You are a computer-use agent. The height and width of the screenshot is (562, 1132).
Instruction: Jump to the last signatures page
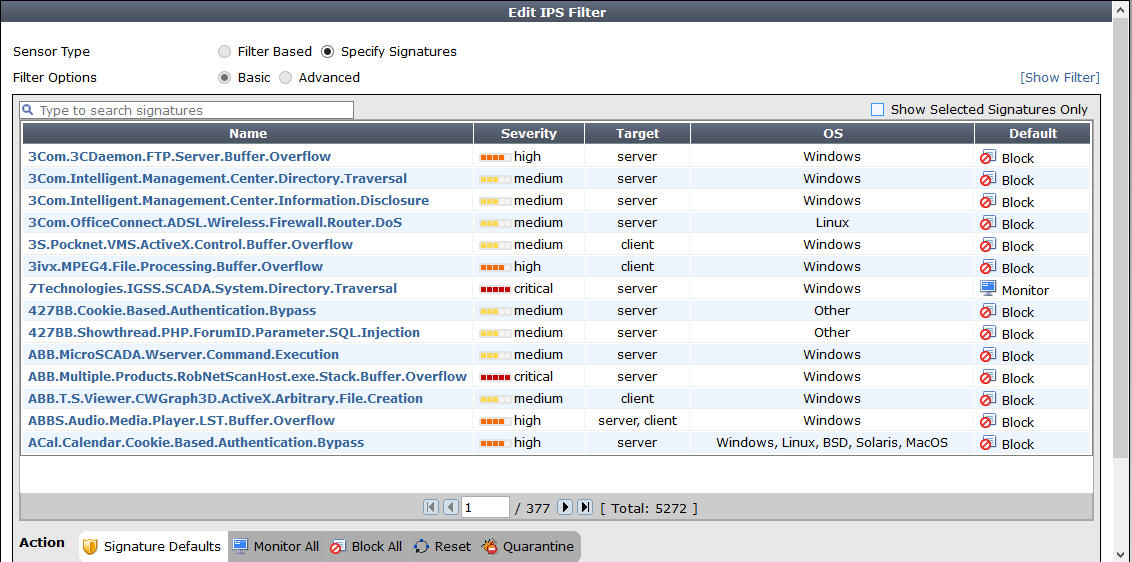[x=585, y=507]
